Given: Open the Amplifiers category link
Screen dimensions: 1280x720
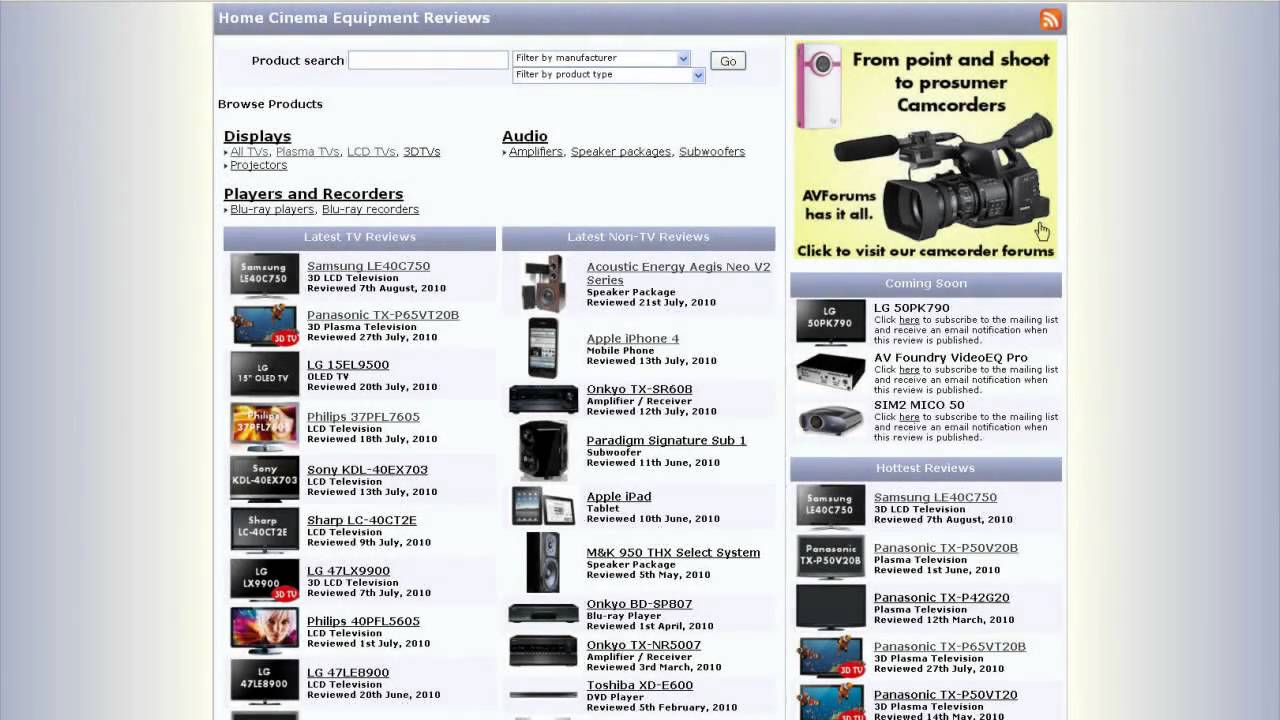Looking at the screenshot, I should [x=536, y=152].
